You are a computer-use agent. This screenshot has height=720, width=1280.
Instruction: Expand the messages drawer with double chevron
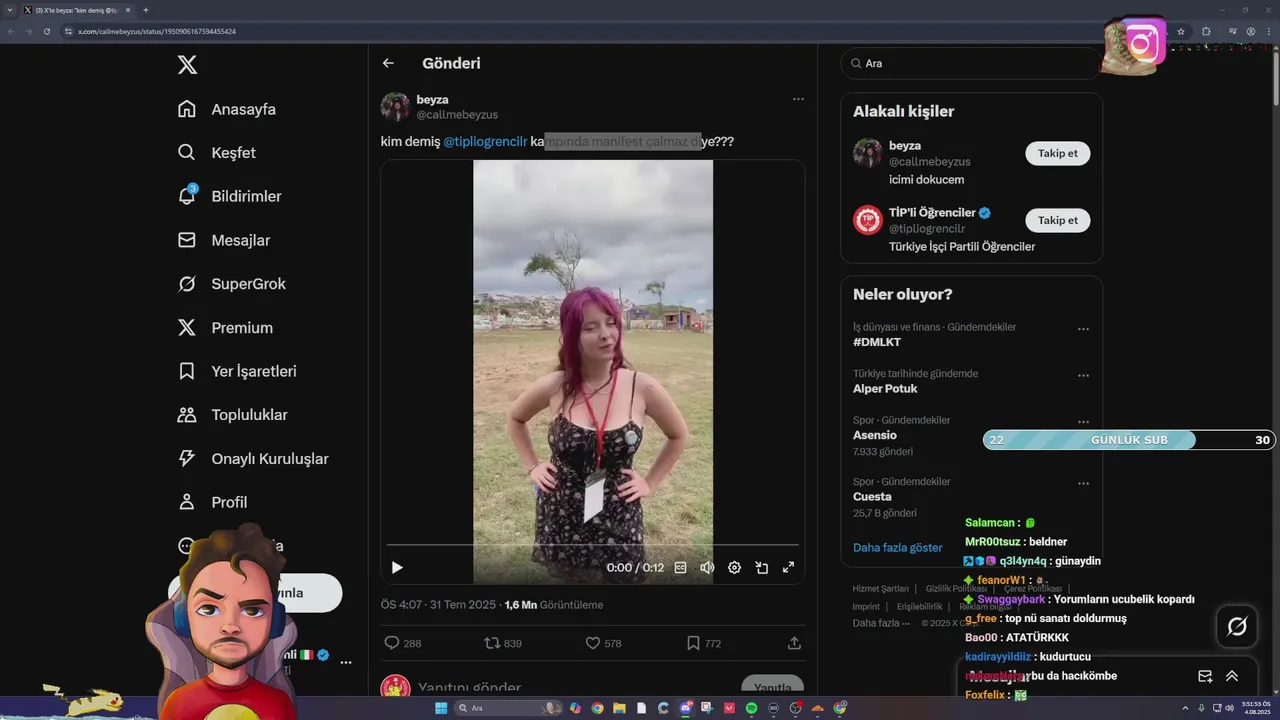point(1232,676)
